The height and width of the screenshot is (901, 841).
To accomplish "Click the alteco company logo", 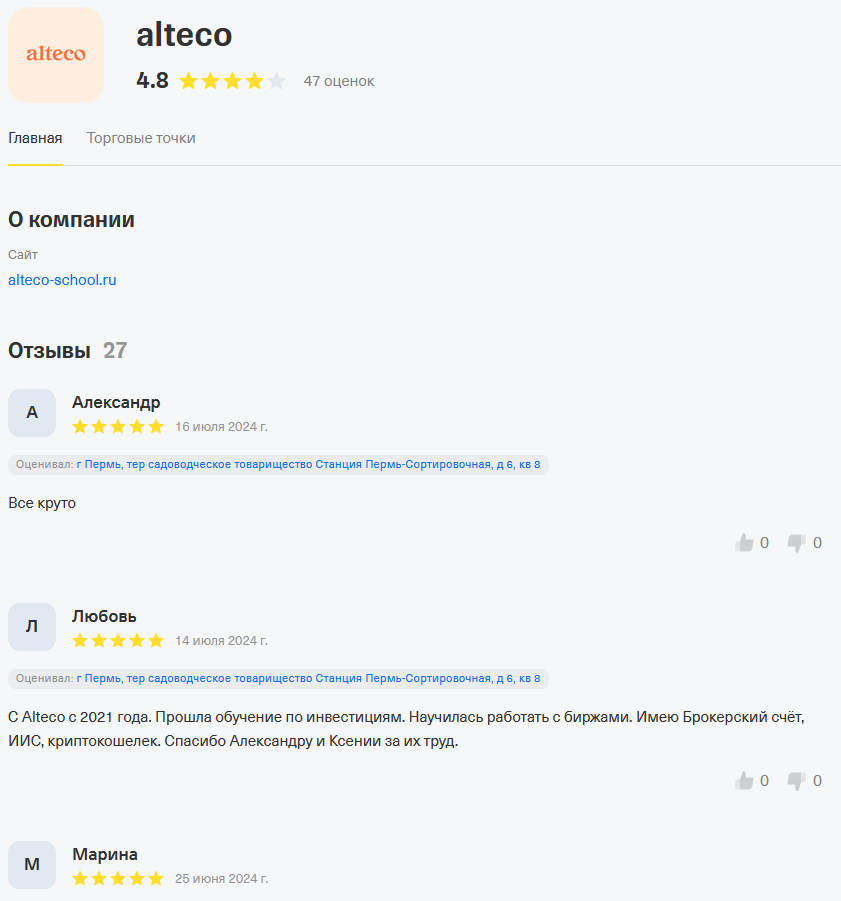I will click(x=55, y=54).
